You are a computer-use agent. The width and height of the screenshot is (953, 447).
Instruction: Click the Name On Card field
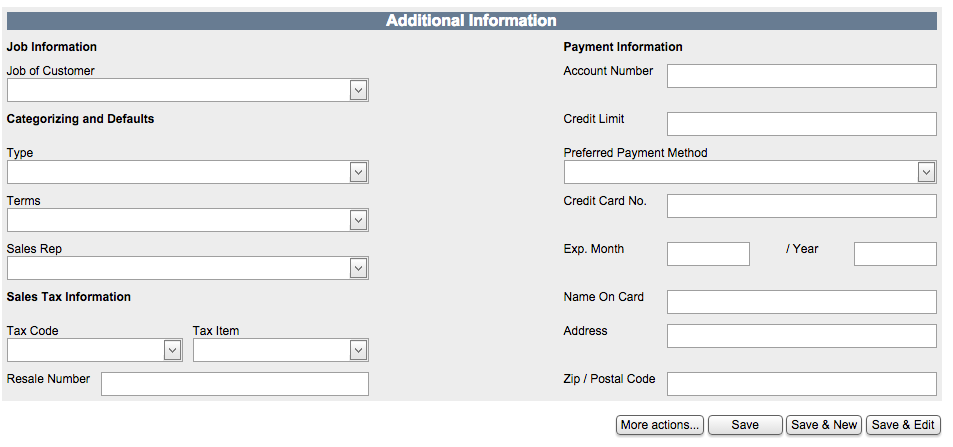pos(801,302)
